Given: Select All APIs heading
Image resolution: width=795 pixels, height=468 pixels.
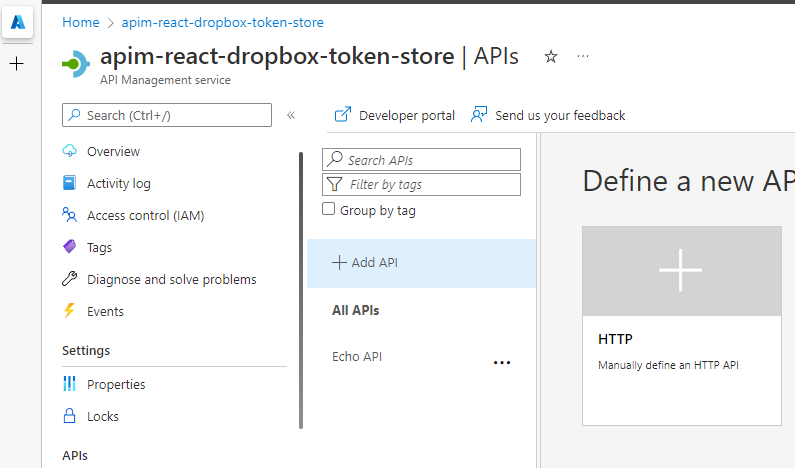Looking at the screenshot, I should pos(355,310).
